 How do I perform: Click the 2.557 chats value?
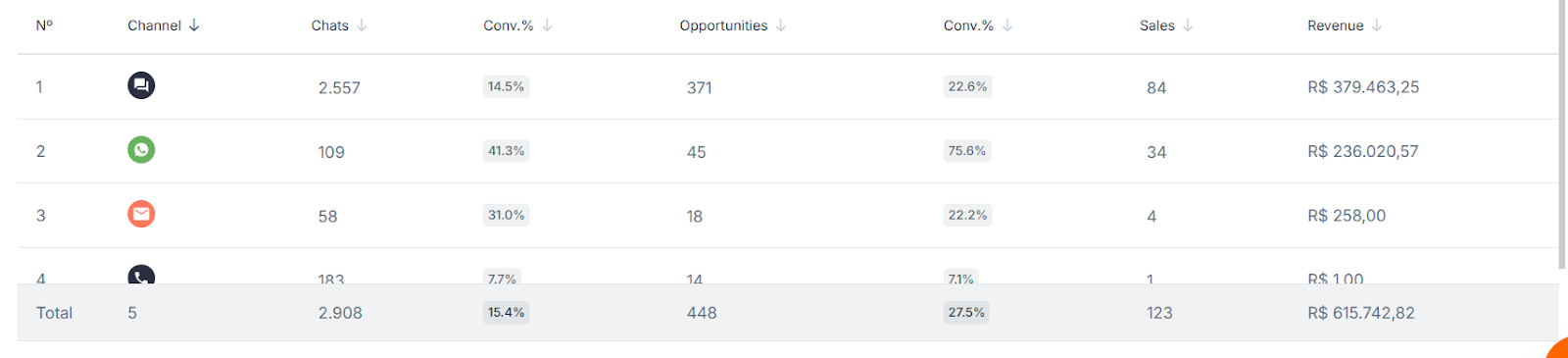click(339, 88)
